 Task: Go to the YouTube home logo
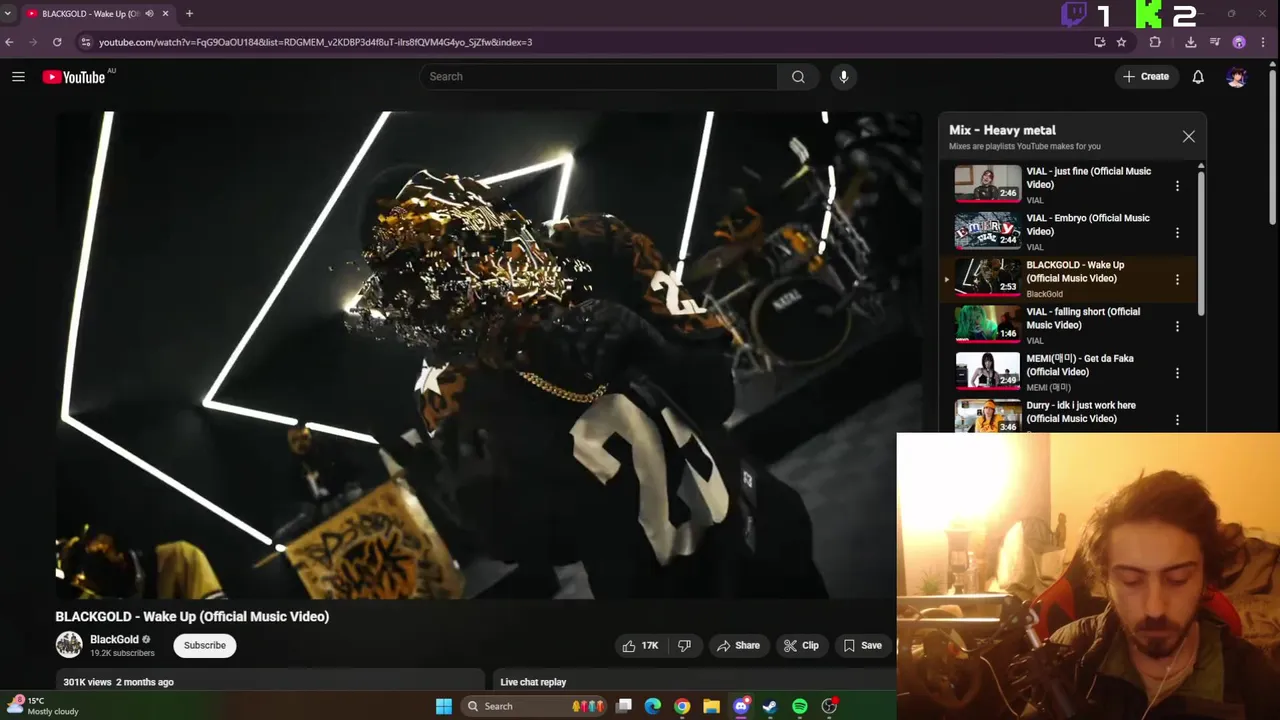point(74,77)
